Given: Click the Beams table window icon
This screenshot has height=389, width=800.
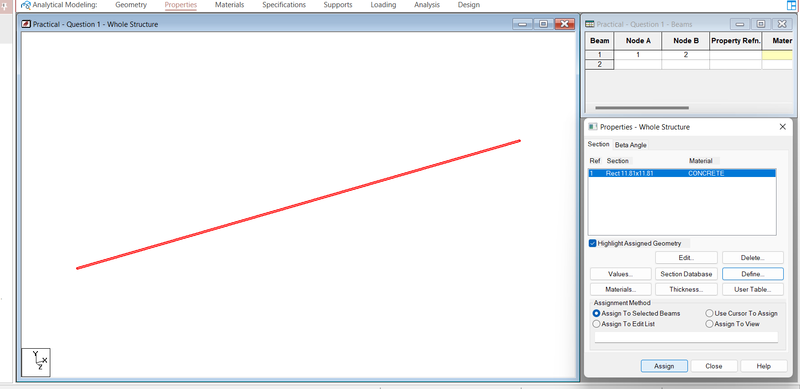Looking at the screenshot, I should (589, 24).
